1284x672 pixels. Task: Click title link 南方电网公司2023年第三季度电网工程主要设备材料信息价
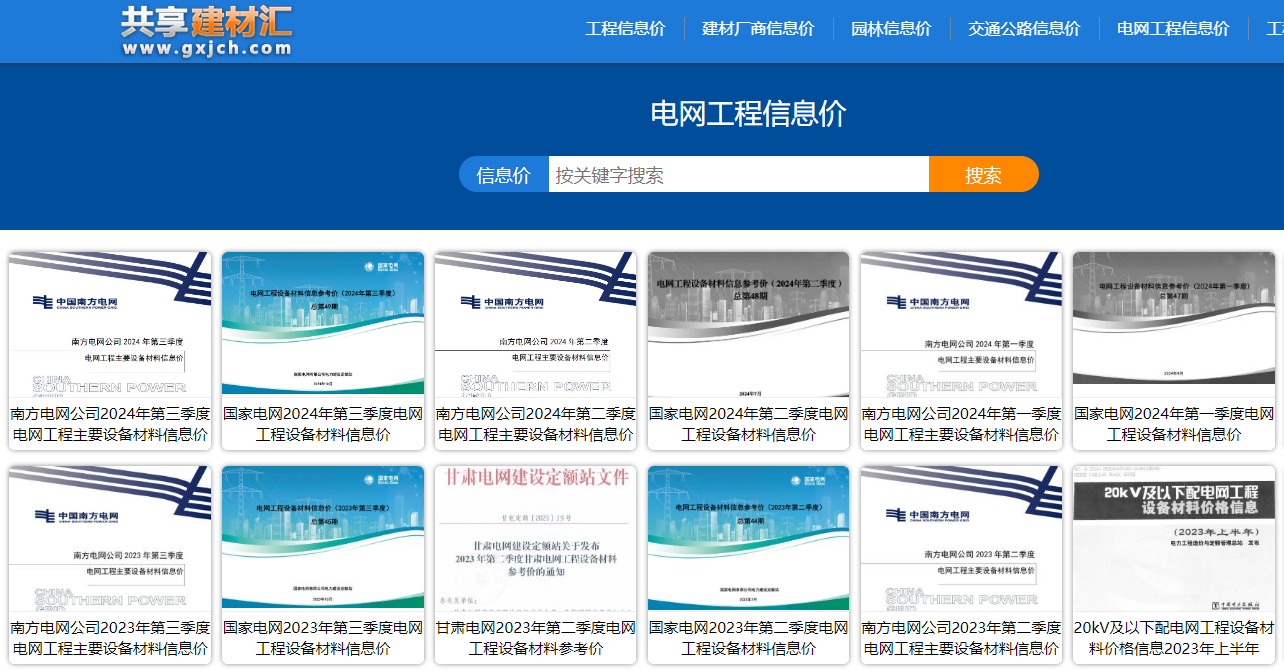coord(110,638)
